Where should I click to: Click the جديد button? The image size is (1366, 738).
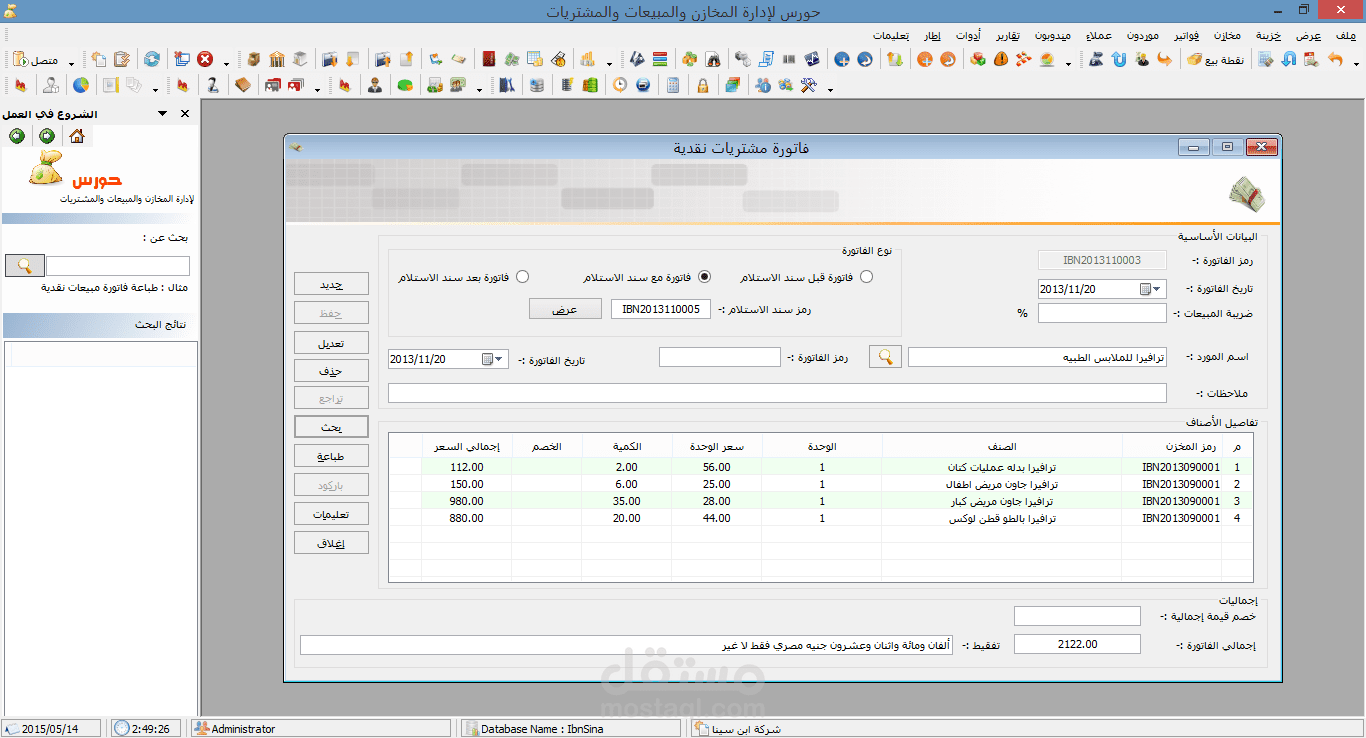coord(331,283)
